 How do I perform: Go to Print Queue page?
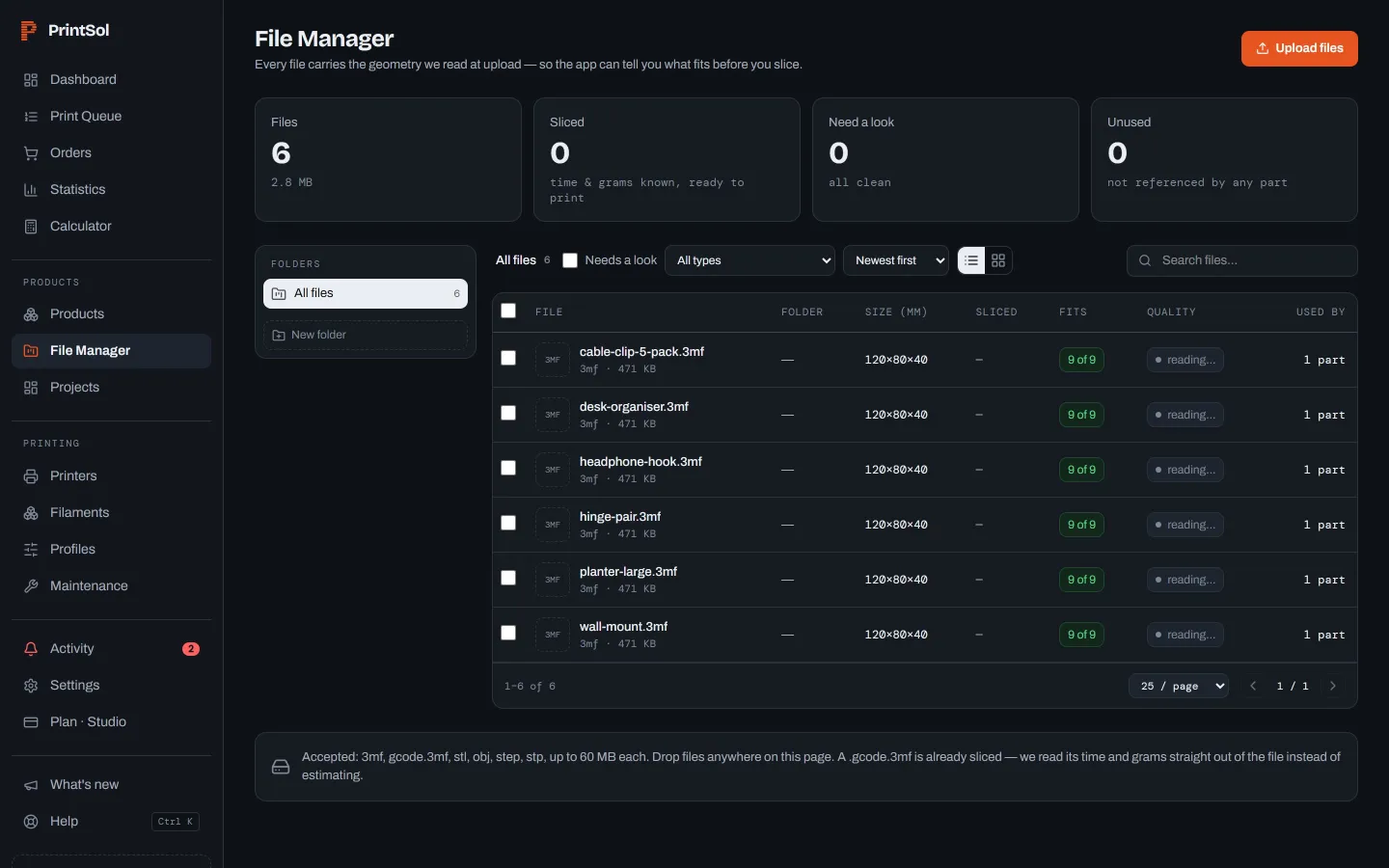(x=111, y=116)
